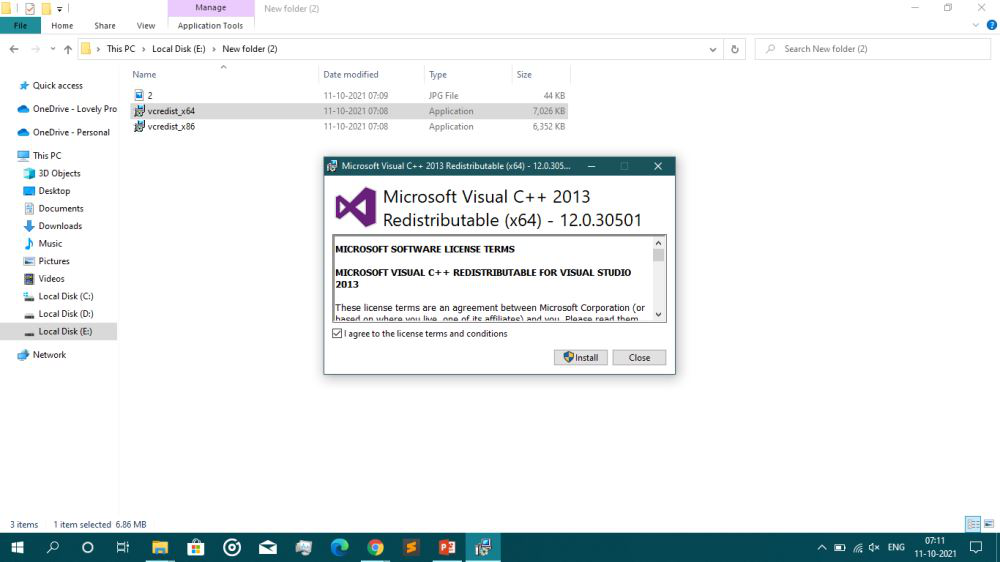Click the license scrollbar thumb
The width and height of the screenshot is (1000, 562).
[659, 255]
